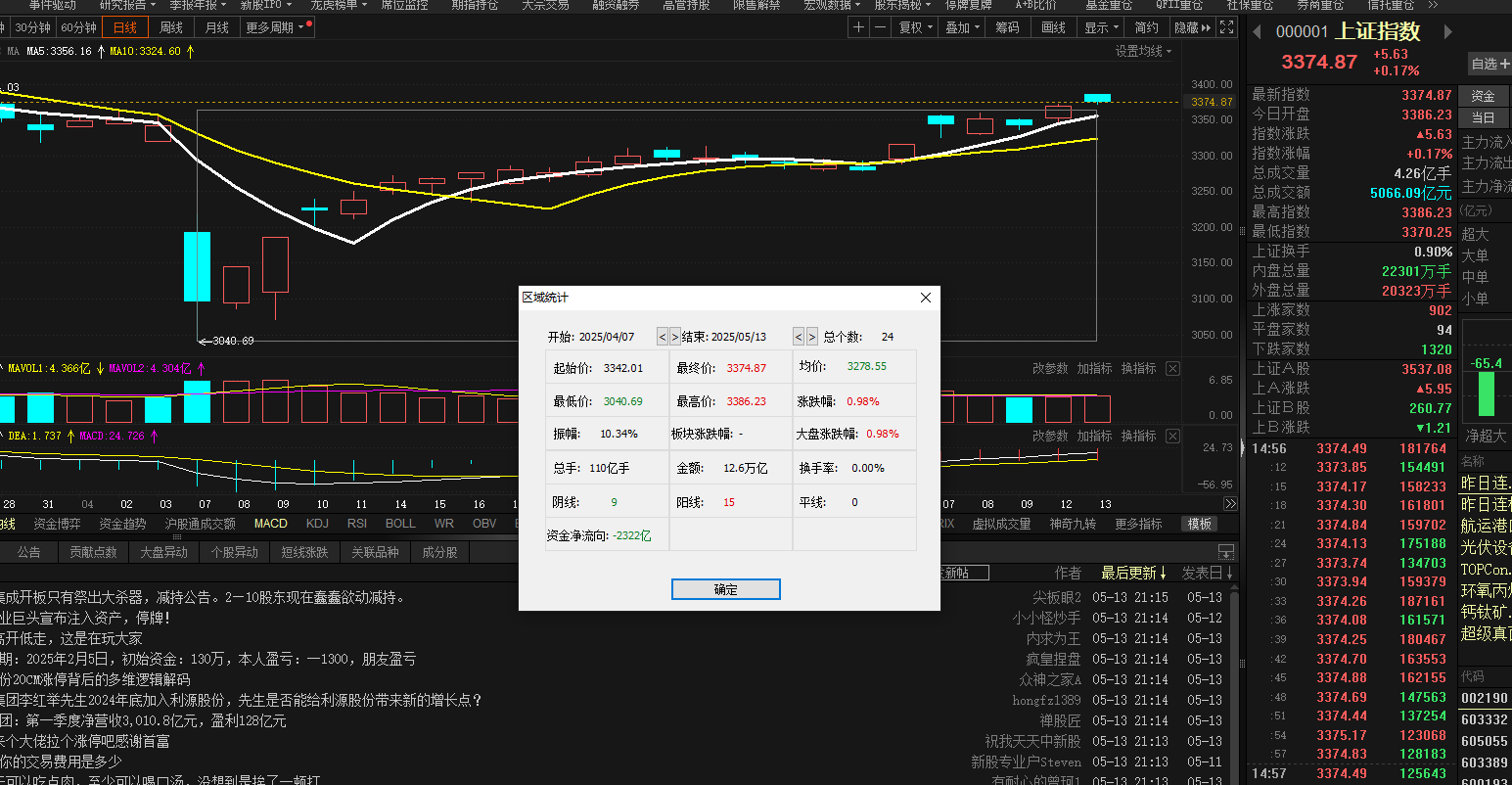Click the 模板 template button
The image size is (1512, 785).
[1200, 524]
